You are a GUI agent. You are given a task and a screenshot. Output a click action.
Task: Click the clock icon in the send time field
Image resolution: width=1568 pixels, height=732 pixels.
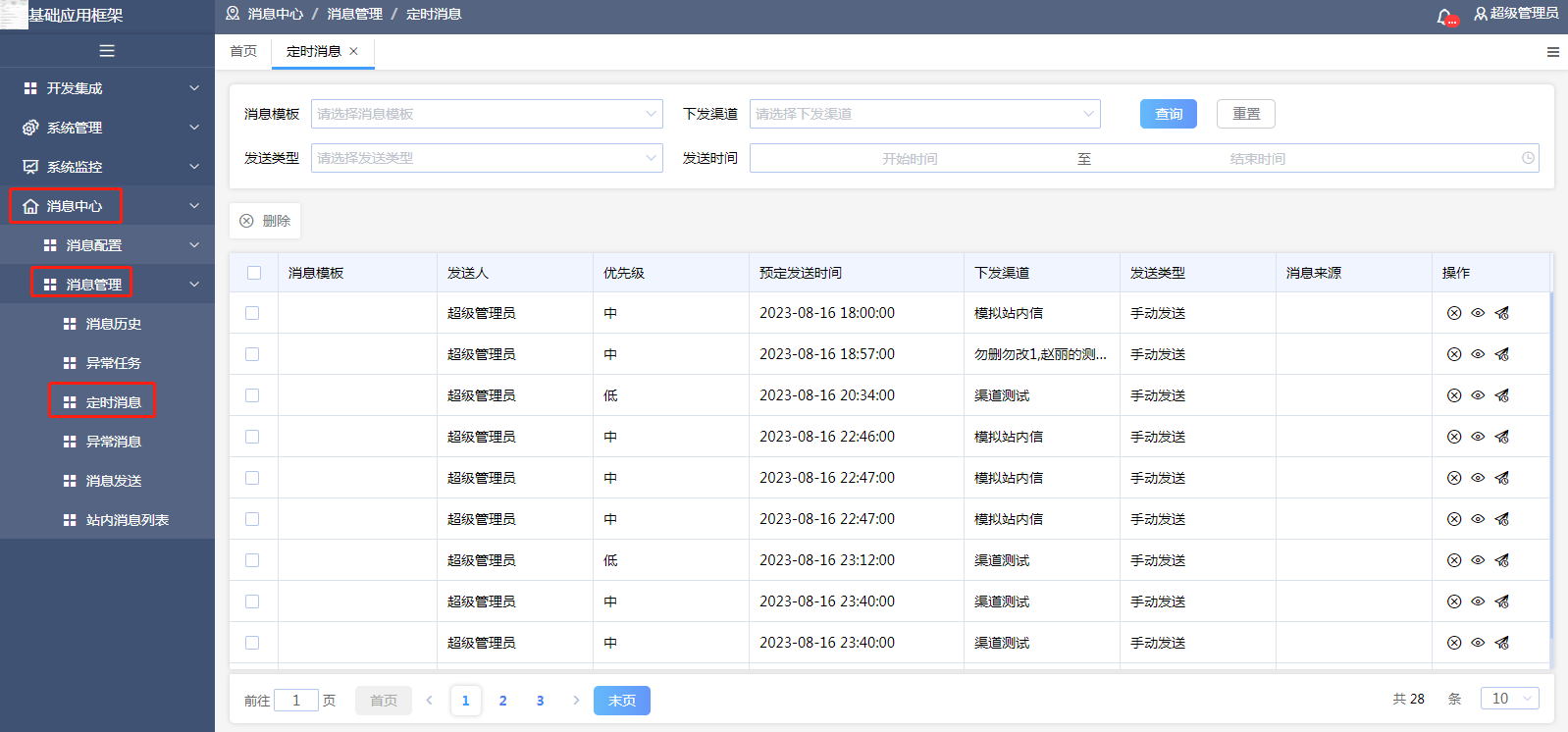pyautogui.click(x=1528, y=158)
